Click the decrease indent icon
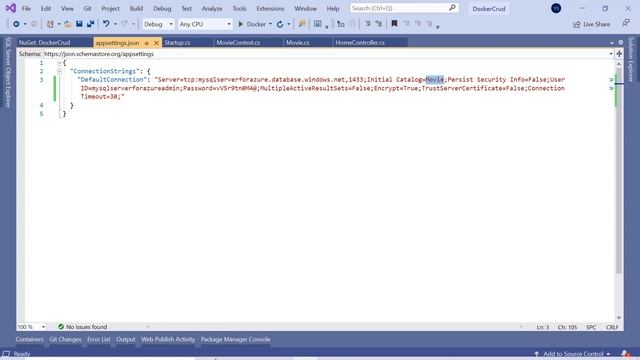The height and width of the screenshot is (360, 640). point(368,24)
